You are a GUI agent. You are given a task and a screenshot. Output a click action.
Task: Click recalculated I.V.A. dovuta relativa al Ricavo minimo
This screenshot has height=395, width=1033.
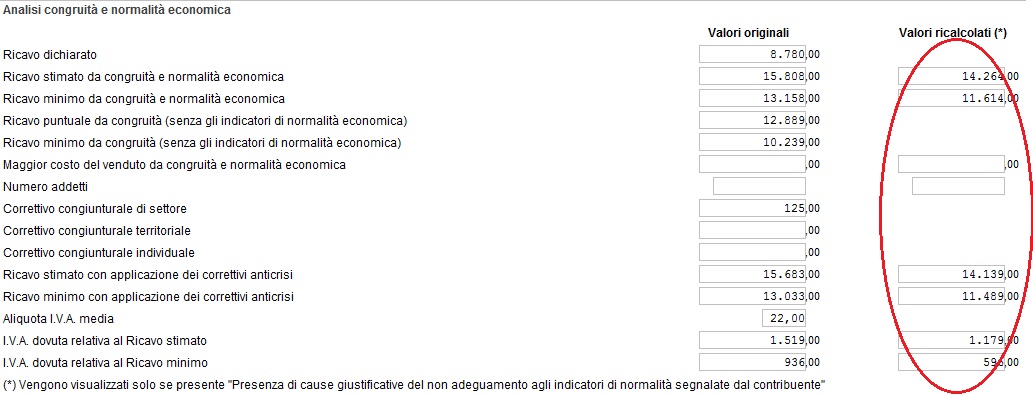click(951, 362)
